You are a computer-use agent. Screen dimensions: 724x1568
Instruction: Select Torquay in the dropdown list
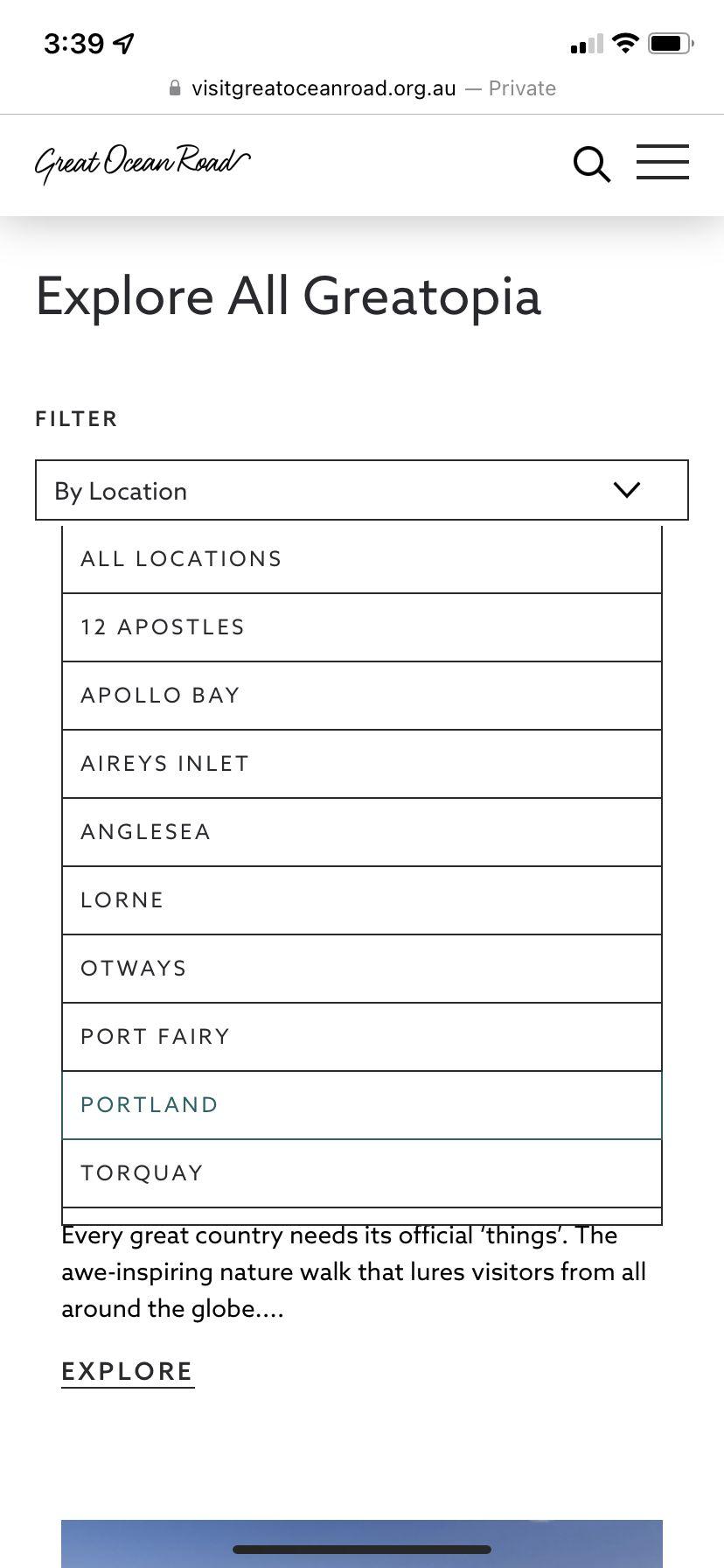pos(361,1173)
